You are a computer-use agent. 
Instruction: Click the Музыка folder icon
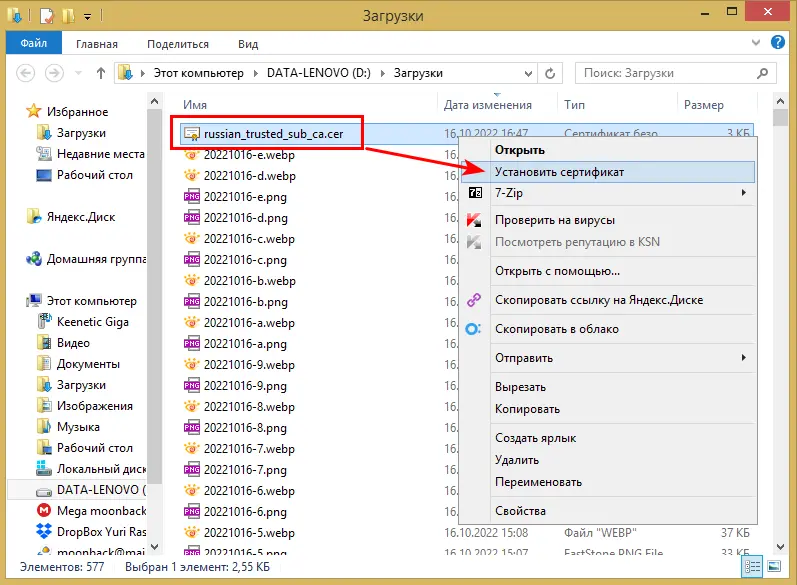(44, 426)
